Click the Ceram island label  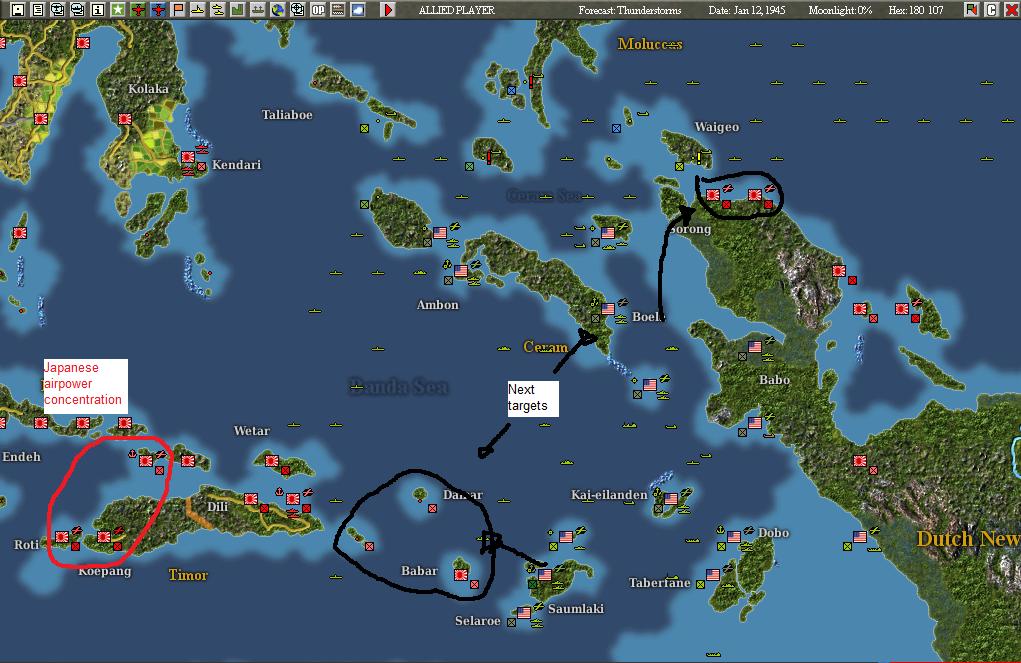tap(545, 346)
